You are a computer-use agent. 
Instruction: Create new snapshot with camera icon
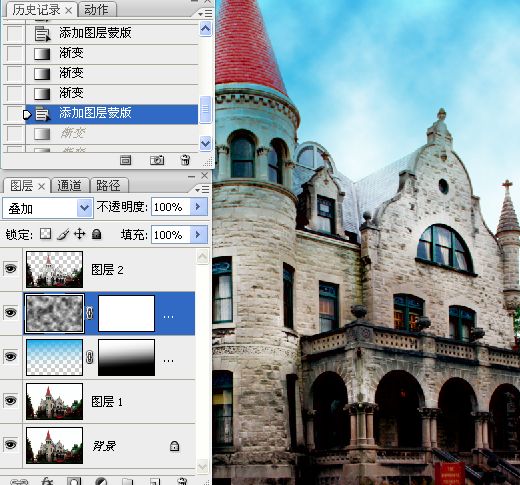pos(157,160)
